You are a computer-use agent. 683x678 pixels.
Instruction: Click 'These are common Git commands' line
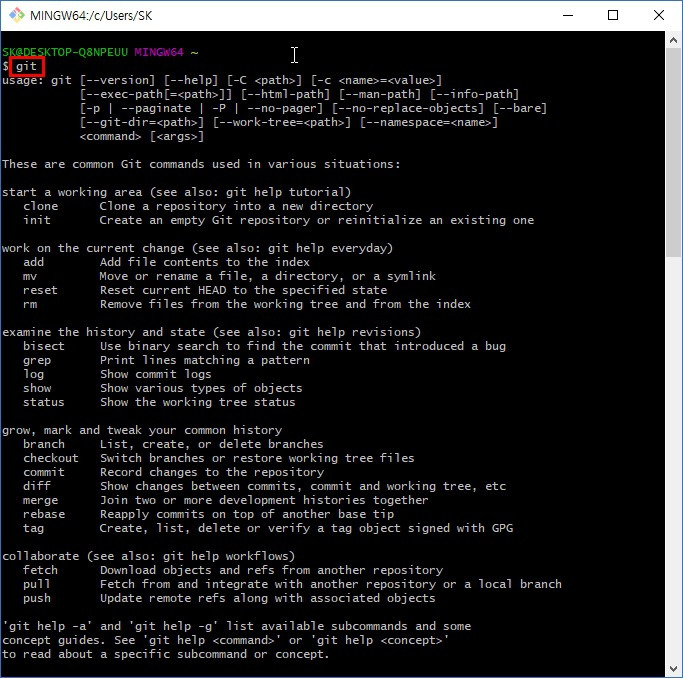[x=201, y=164]
